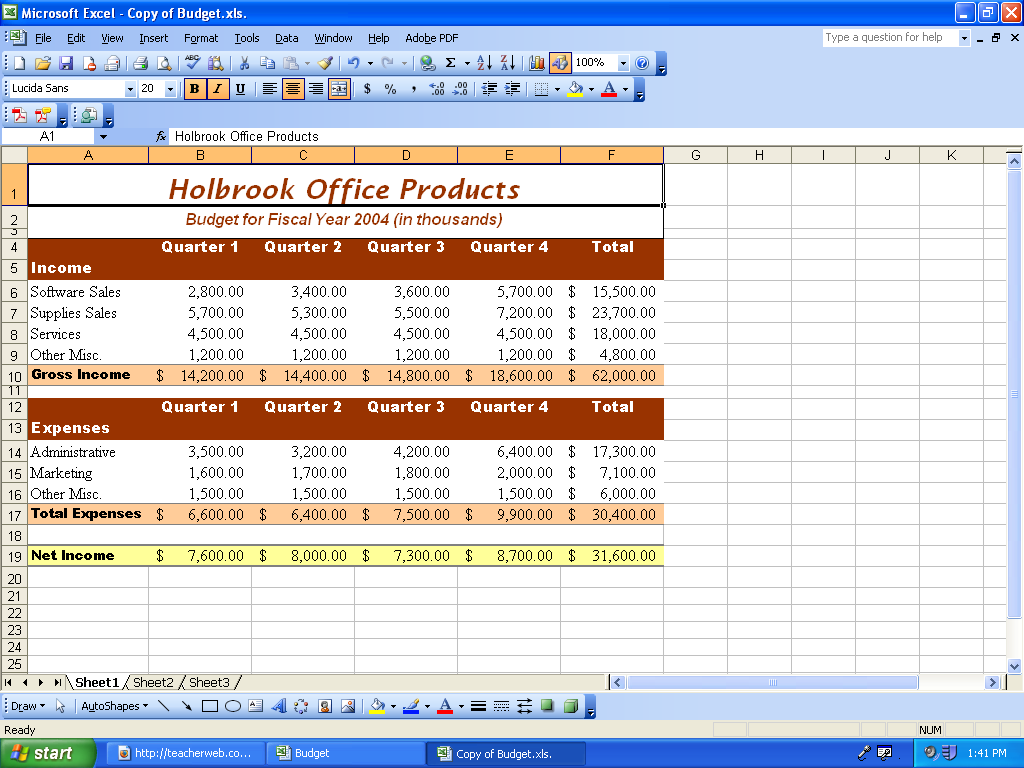The height and width of the screenshot is (768, 1024).
Task: Click the Fill Color yellow bucket on the Formatting toolbar
Action: click(x=575, y=89)
